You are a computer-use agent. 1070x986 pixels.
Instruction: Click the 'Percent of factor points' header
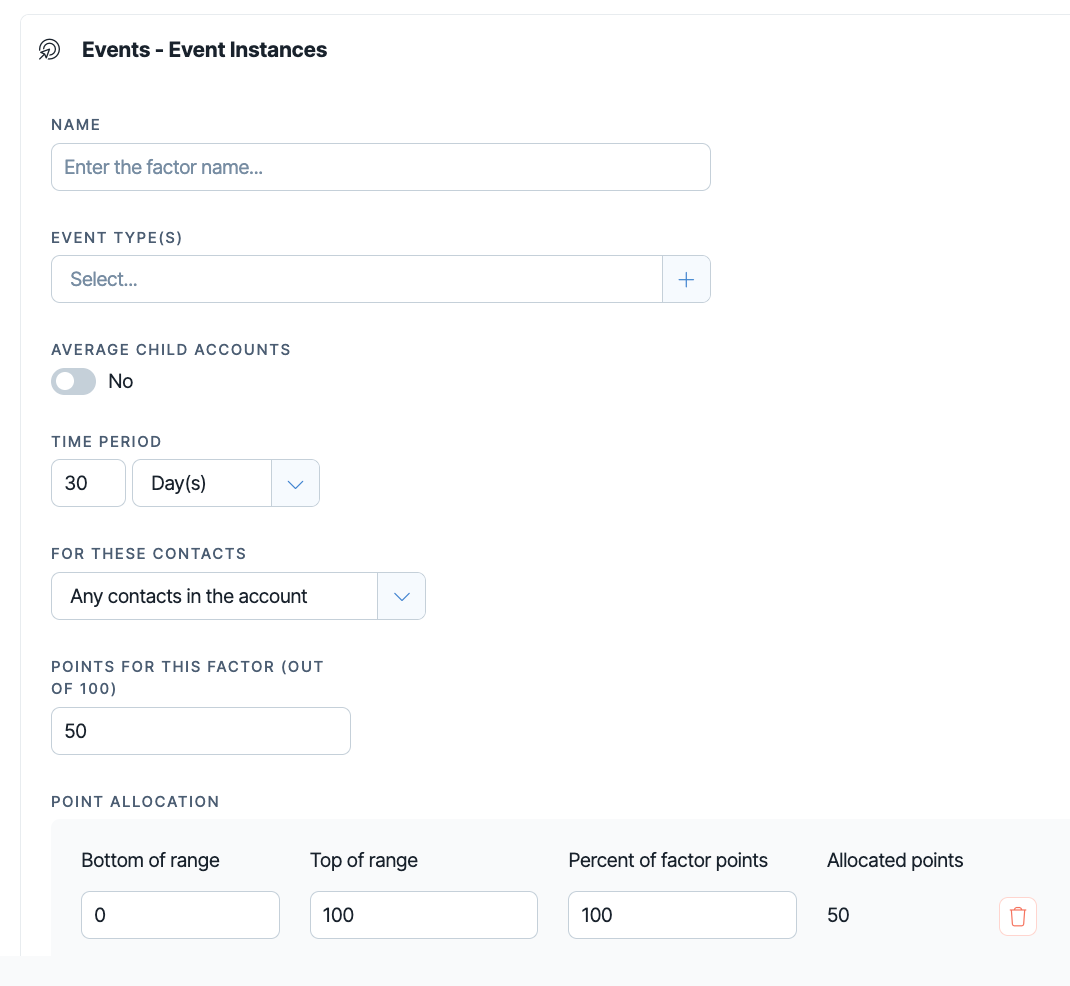668,860
